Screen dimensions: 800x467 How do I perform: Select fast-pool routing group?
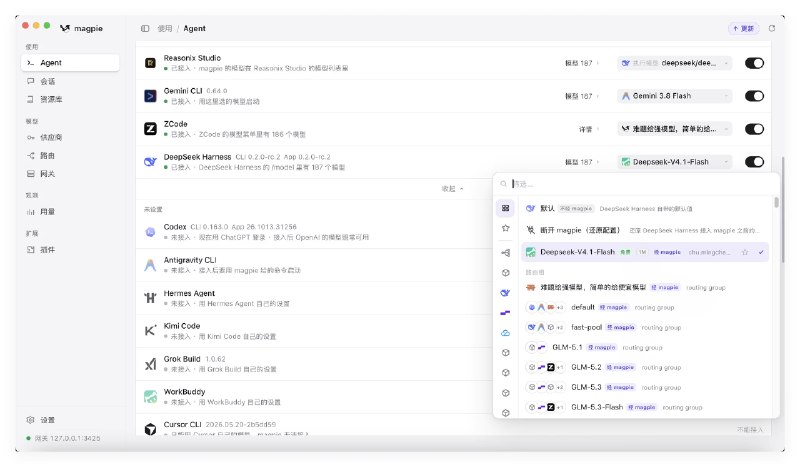coord(645,327)
